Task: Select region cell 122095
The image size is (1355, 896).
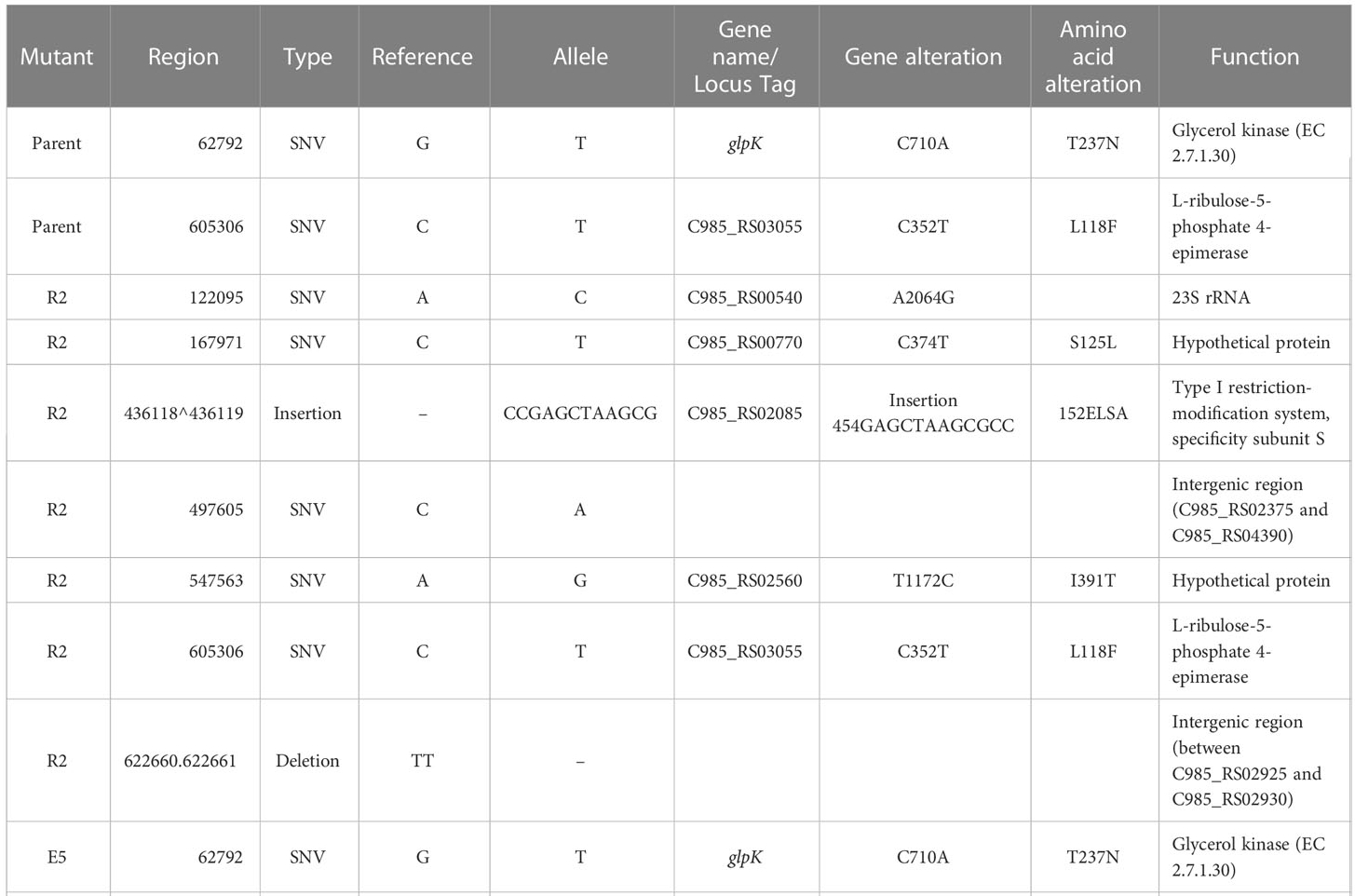Action: click(215, 297)
